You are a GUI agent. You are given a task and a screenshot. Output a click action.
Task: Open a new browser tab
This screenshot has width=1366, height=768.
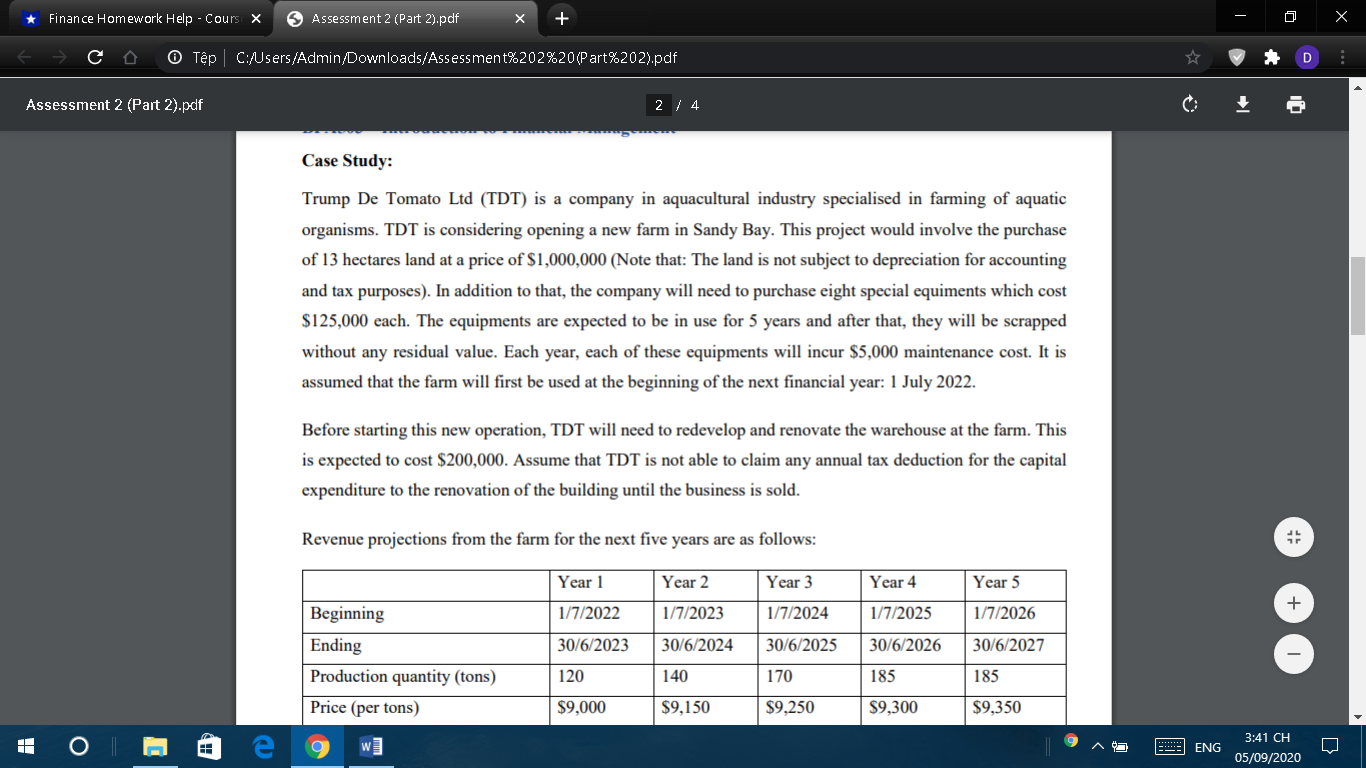(561, 17)
